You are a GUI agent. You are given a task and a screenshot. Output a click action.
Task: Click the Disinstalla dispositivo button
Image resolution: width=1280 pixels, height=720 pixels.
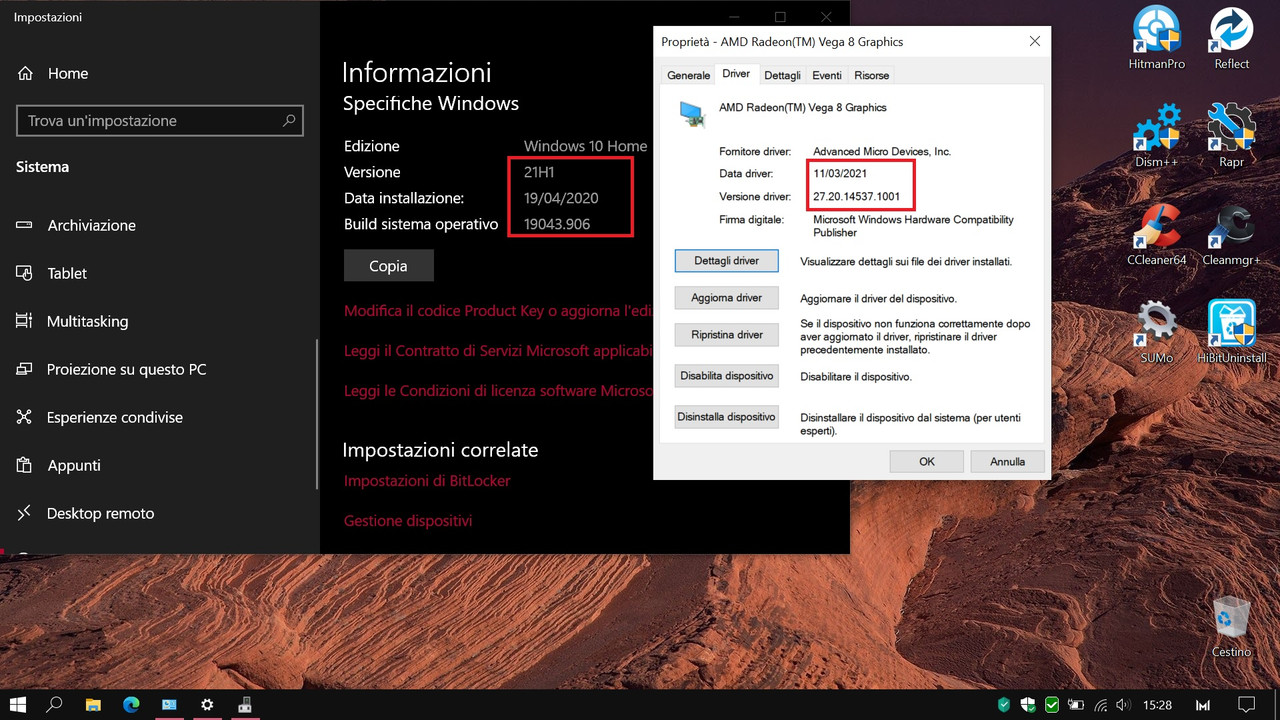point(727,416)
